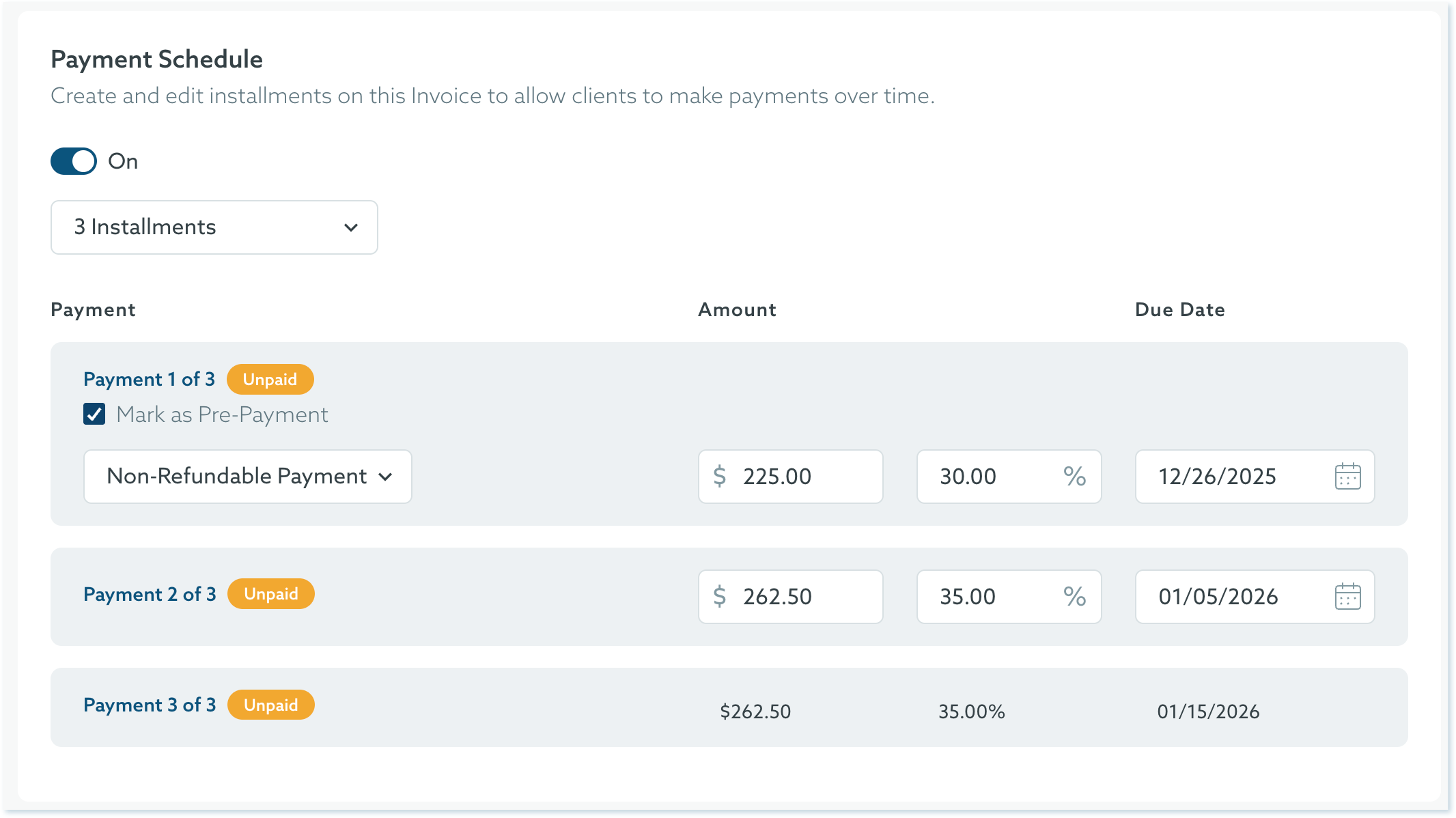
Task: Click Payment 1 of 3 label
Action: click(x=149, y=380)
